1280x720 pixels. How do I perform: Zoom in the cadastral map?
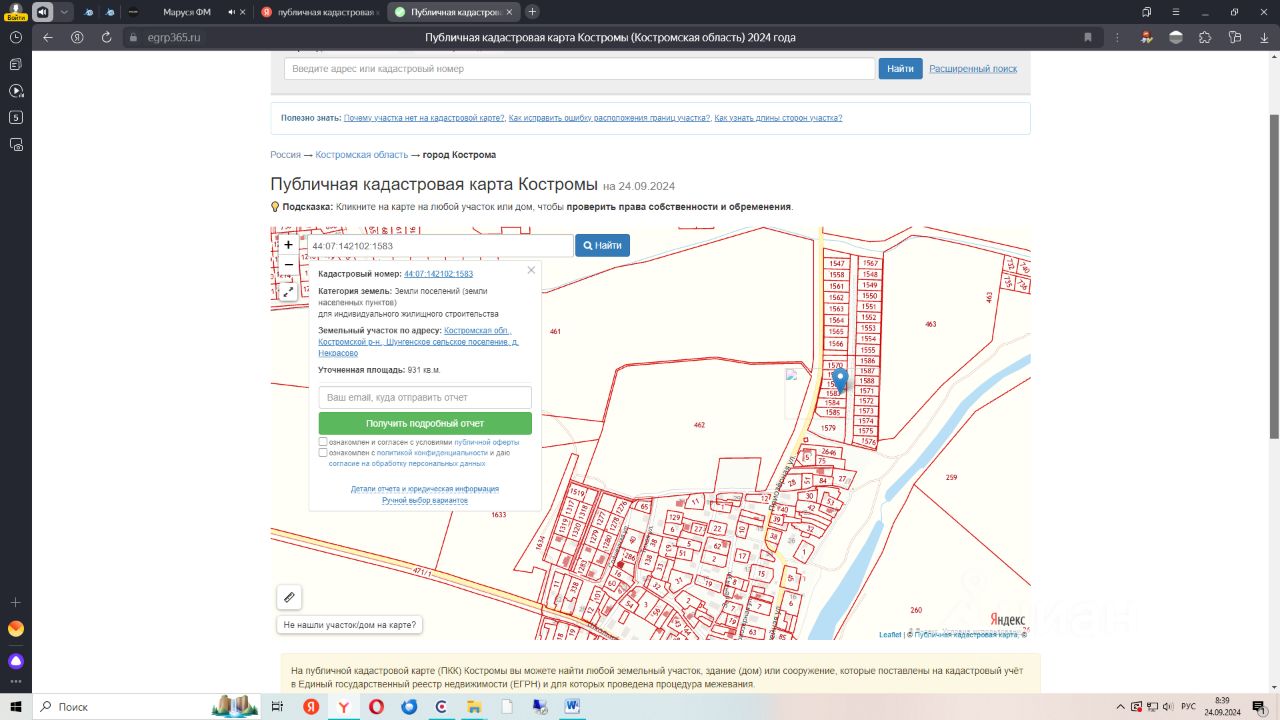[x=288, y=245]
